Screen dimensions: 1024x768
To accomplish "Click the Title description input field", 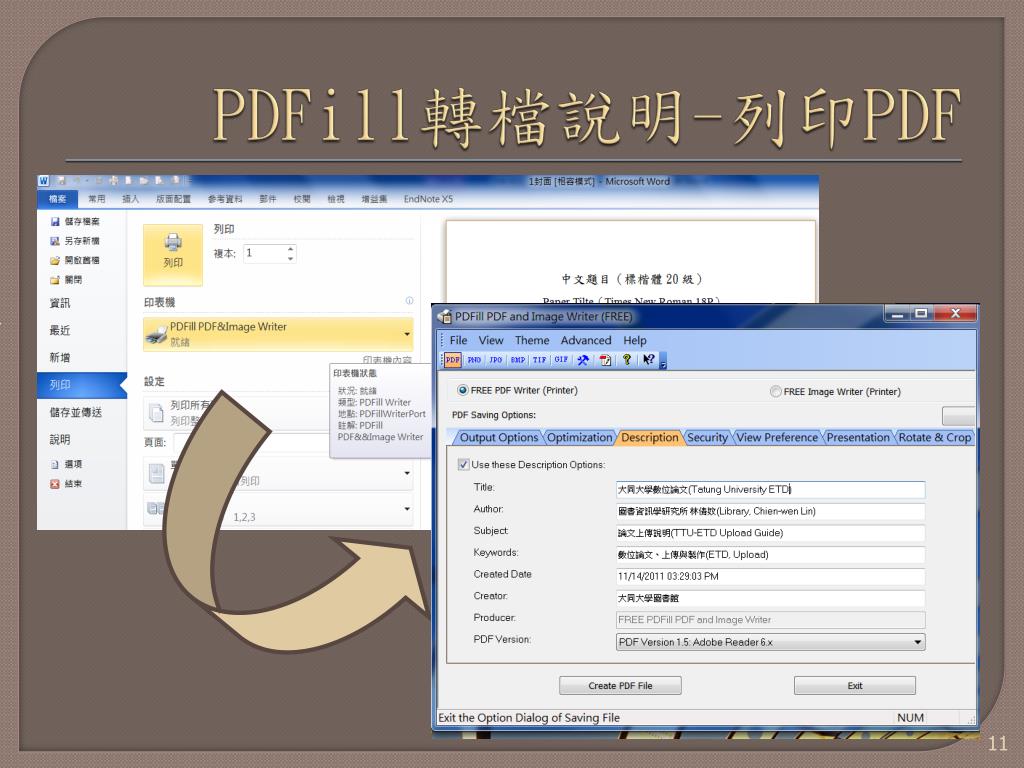I will tap(771, 489).
